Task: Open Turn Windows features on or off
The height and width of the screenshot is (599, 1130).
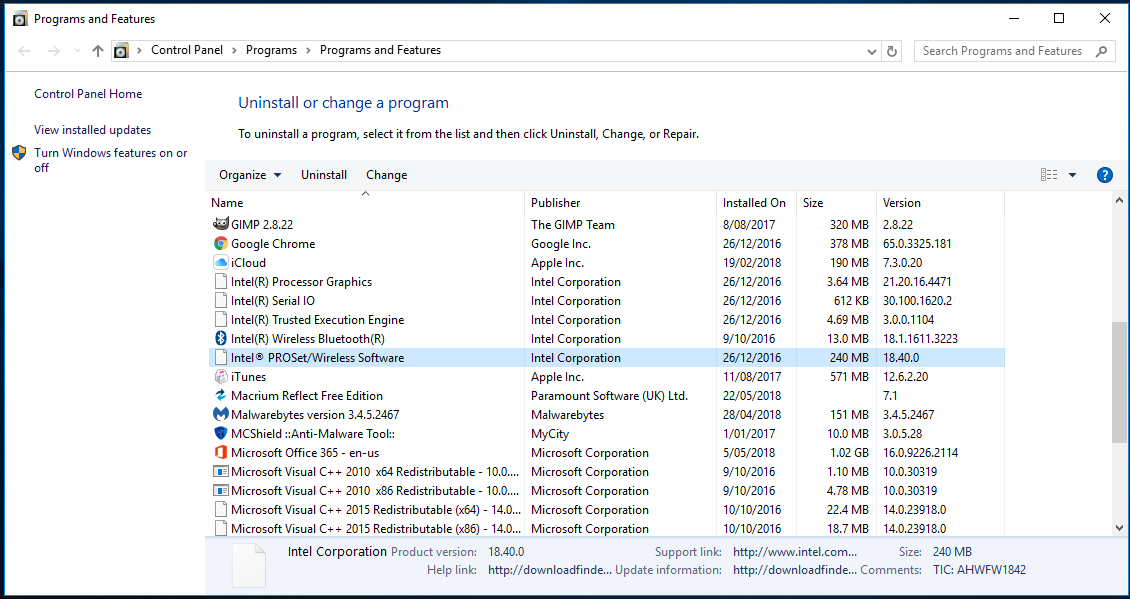Action: 110,160
